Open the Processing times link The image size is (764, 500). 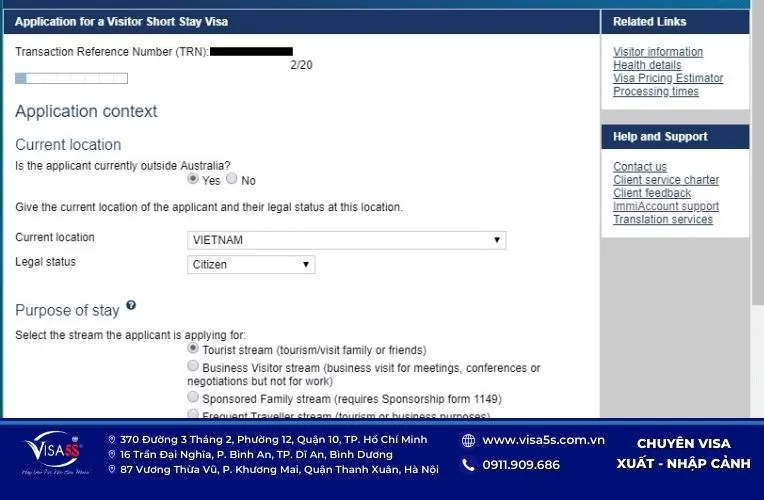click(656, 91)
